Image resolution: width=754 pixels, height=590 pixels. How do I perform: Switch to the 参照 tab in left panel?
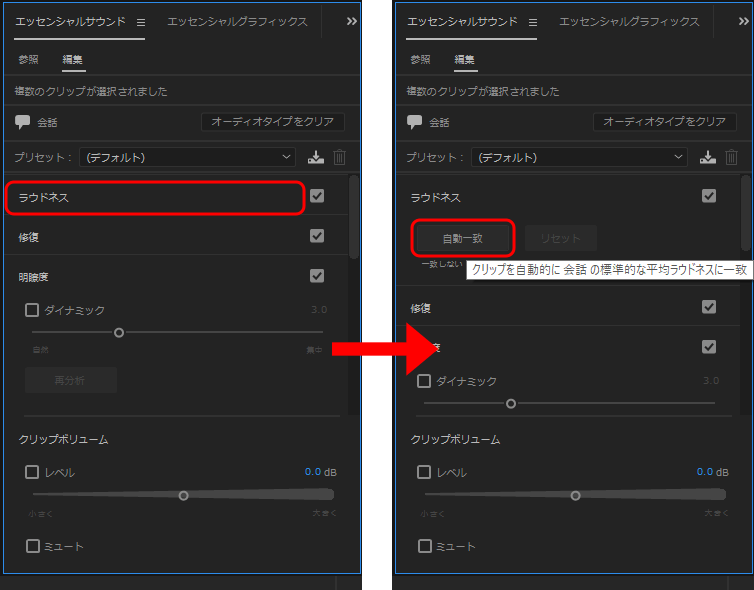coord(28,59)
